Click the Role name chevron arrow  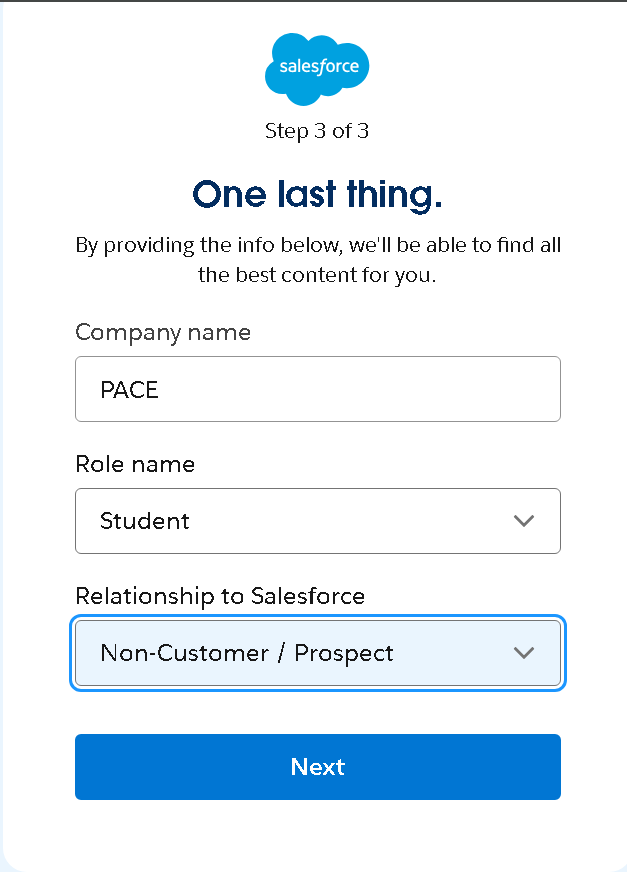click(523, 521)
